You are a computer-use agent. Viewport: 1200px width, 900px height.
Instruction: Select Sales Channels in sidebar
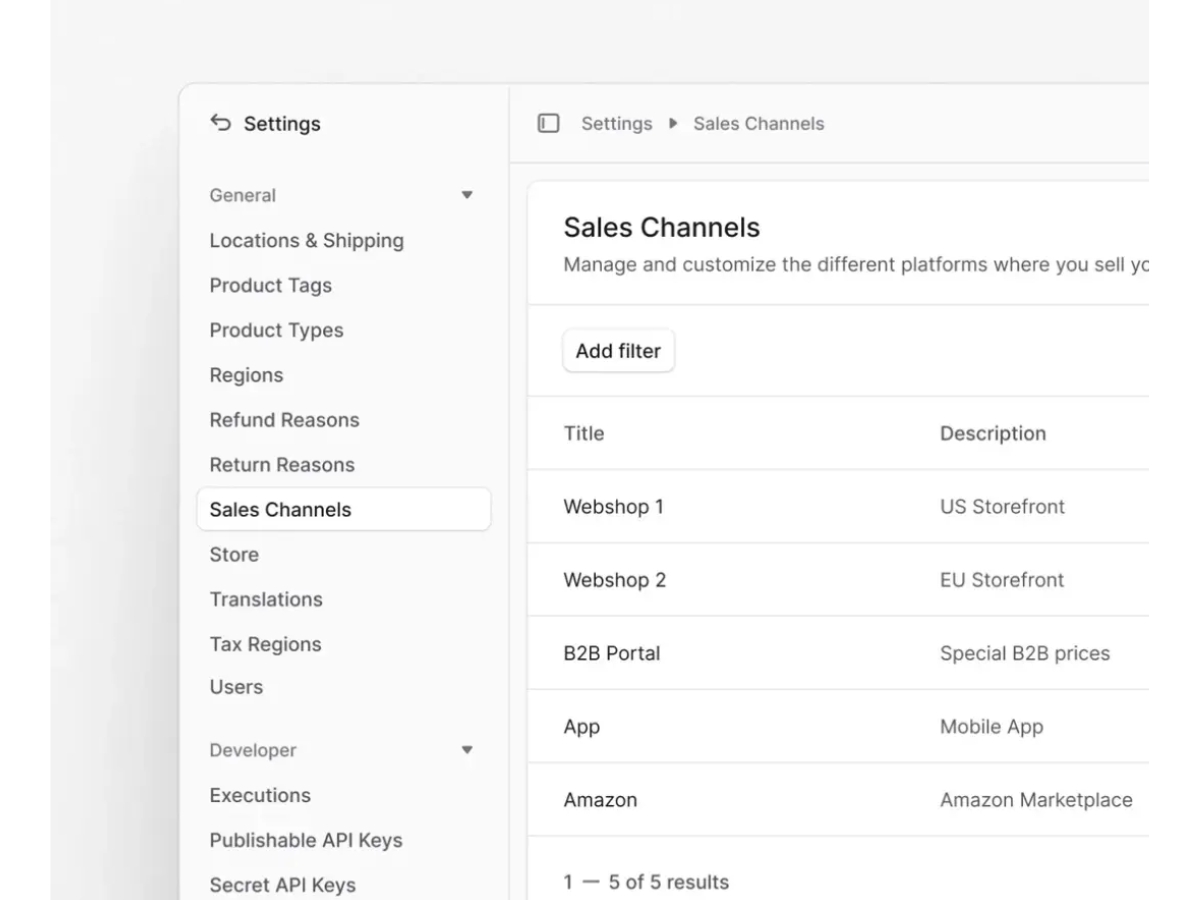pyautogui.click(x=344, y=509)
